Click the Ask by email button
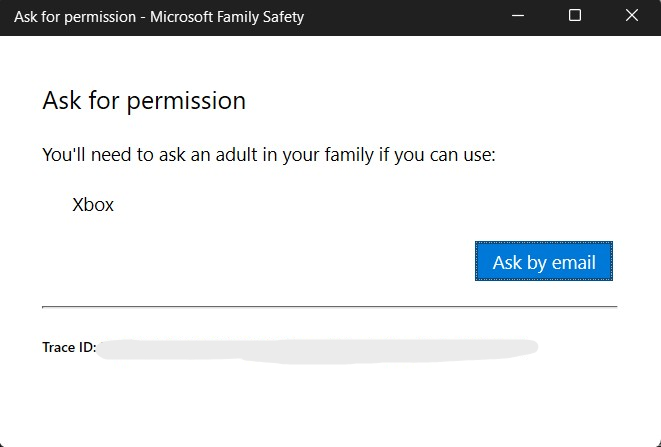 [543, 262]
